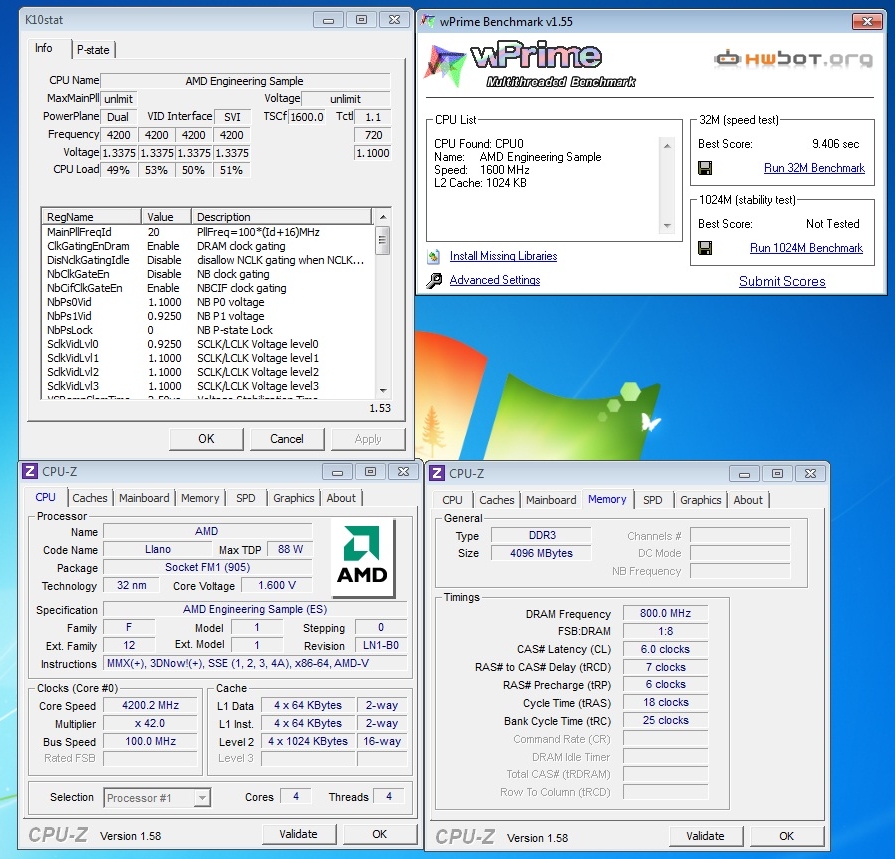Close the K10stat window
This screenshot has width=895, height=859.
click(x=394, y=20)
